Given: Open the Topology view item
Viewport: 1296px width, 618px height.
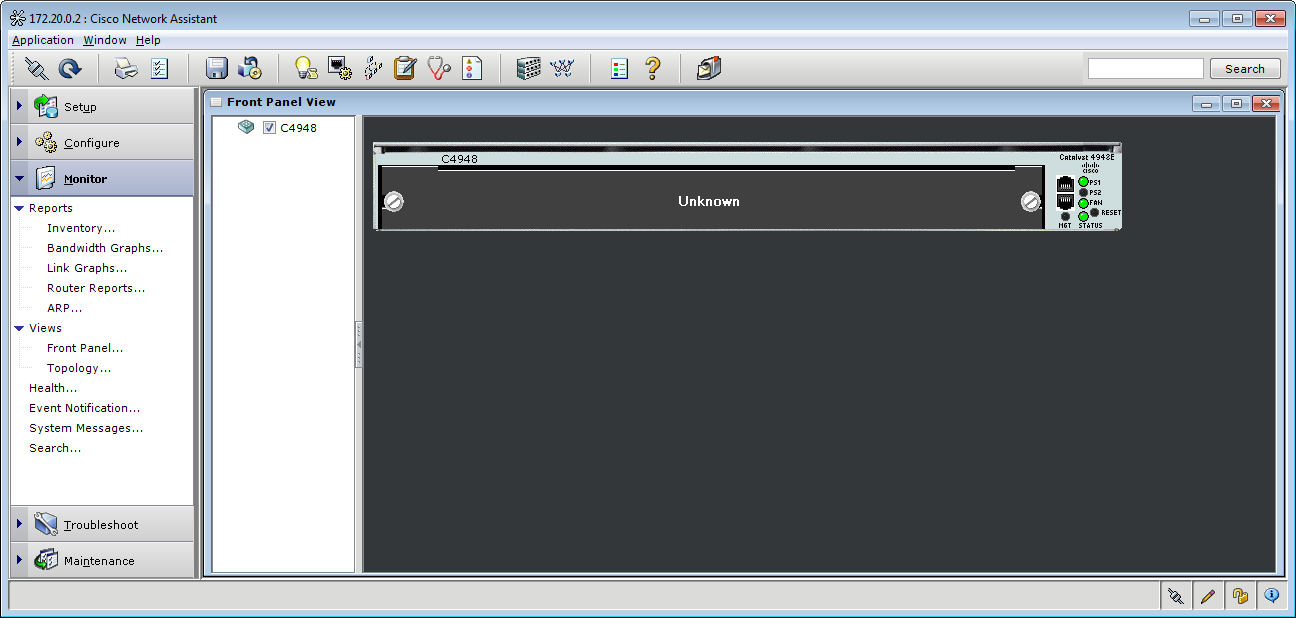Looking at the screenshot, I should coord(79,368).
